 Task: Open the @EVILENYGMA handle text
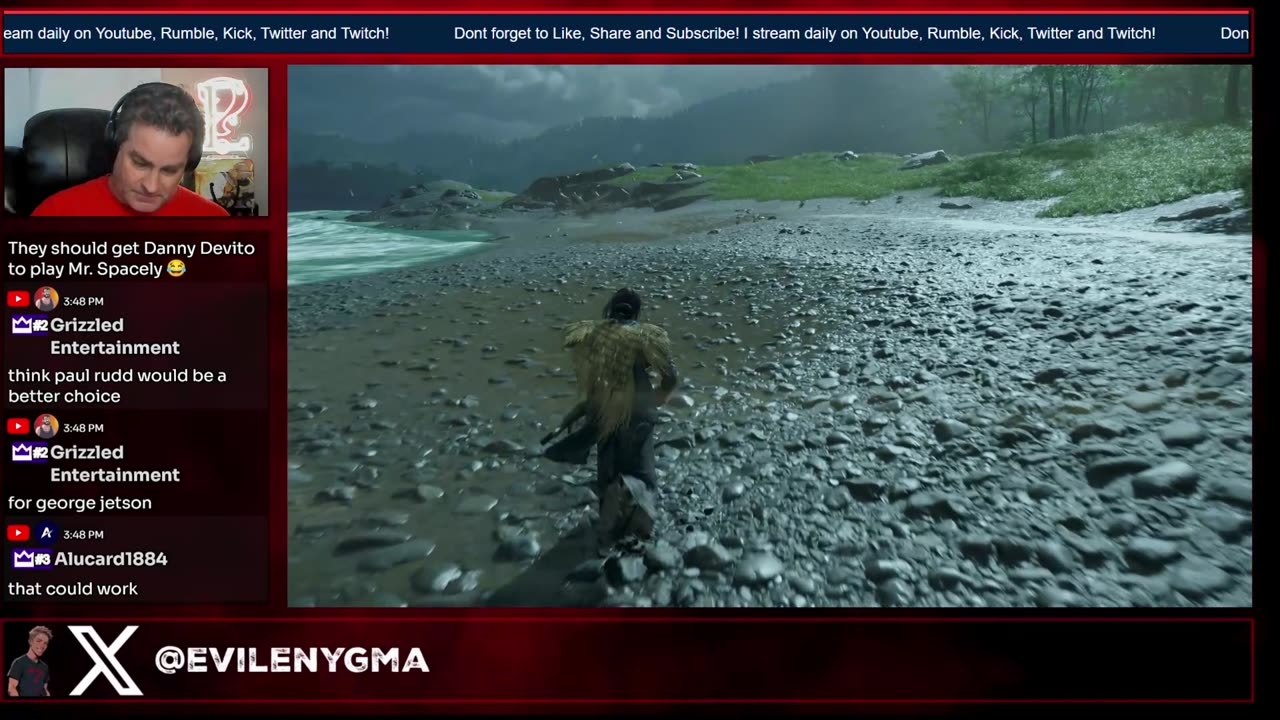(292, 660)
